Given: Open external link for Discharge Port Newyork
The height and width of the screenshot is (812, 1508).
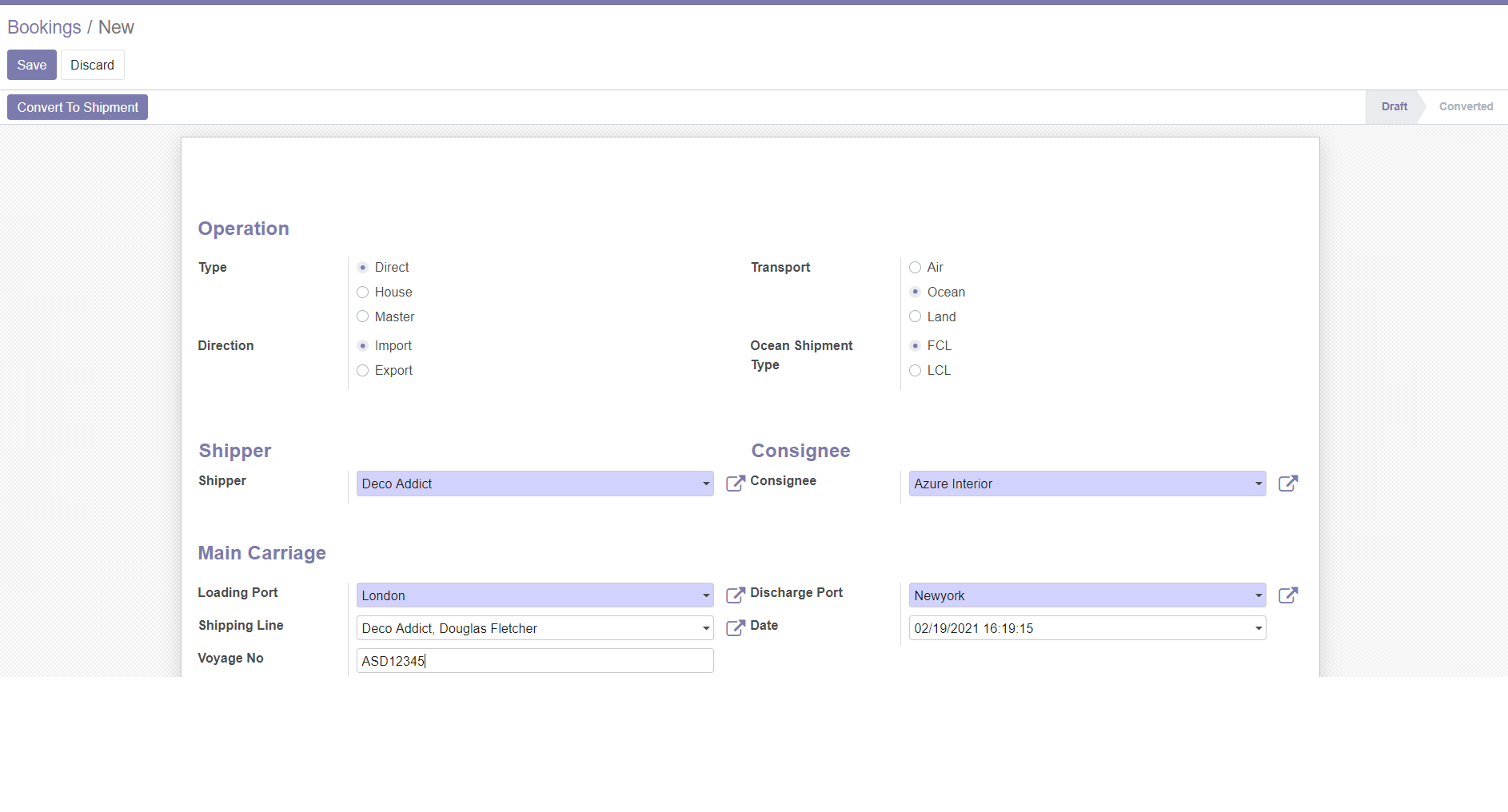Looking at the screenshot, I should pyautogui.click(x=1287, y=595).
